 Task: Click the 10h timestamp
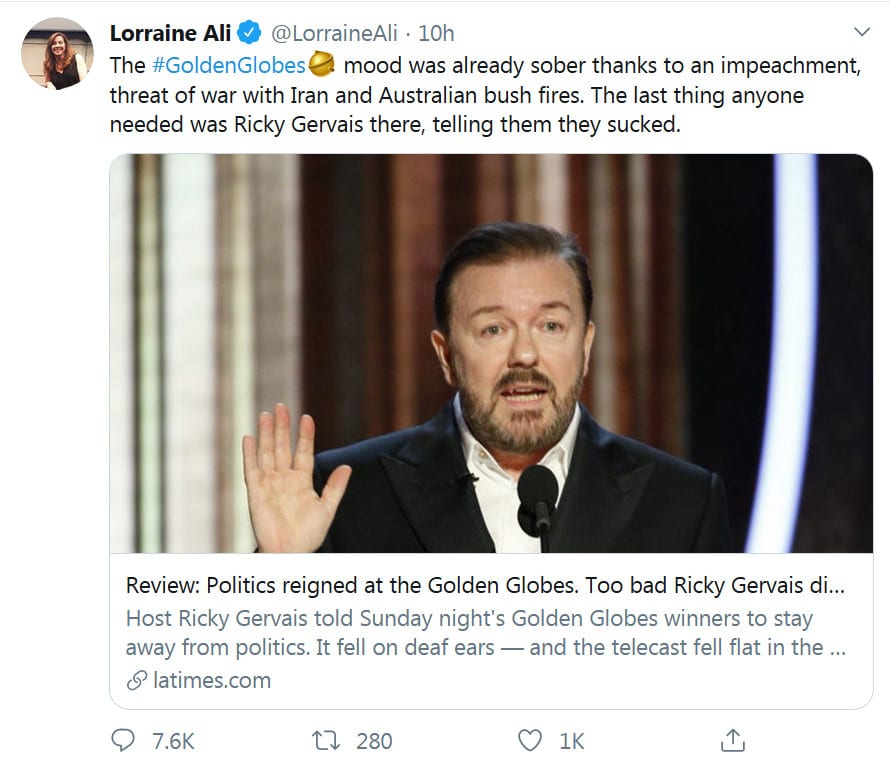(436, 34)
